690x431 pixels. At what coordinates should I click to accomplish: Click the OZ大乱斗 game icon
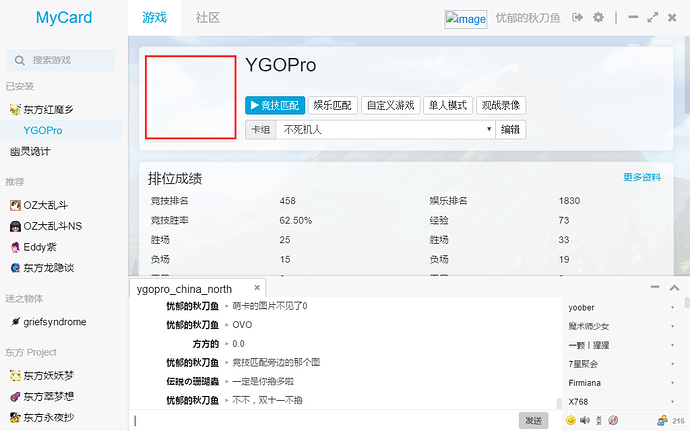pos(15,205)
